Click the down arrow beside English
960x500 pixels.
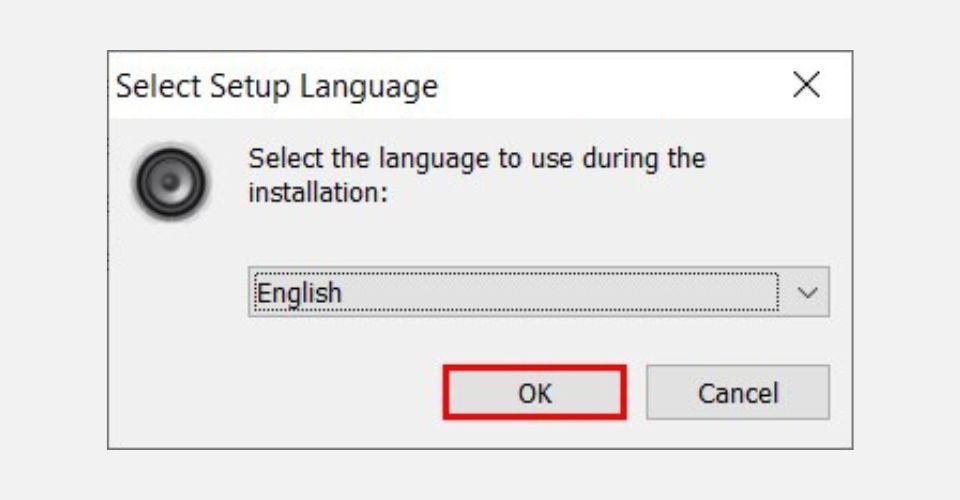(807, 293)
